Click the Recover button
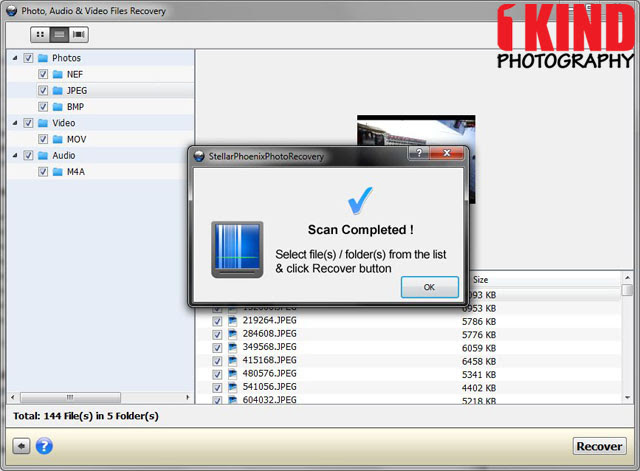640x471 pixels. [599, 446]
